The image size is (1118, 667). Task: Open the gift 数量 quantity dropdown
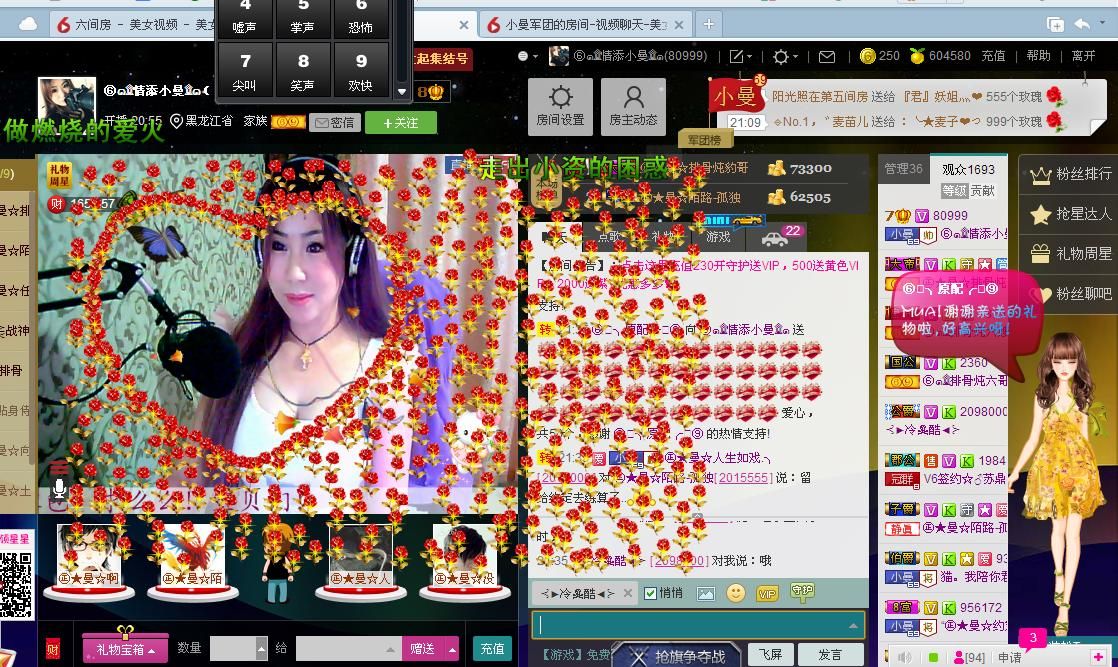262,649
